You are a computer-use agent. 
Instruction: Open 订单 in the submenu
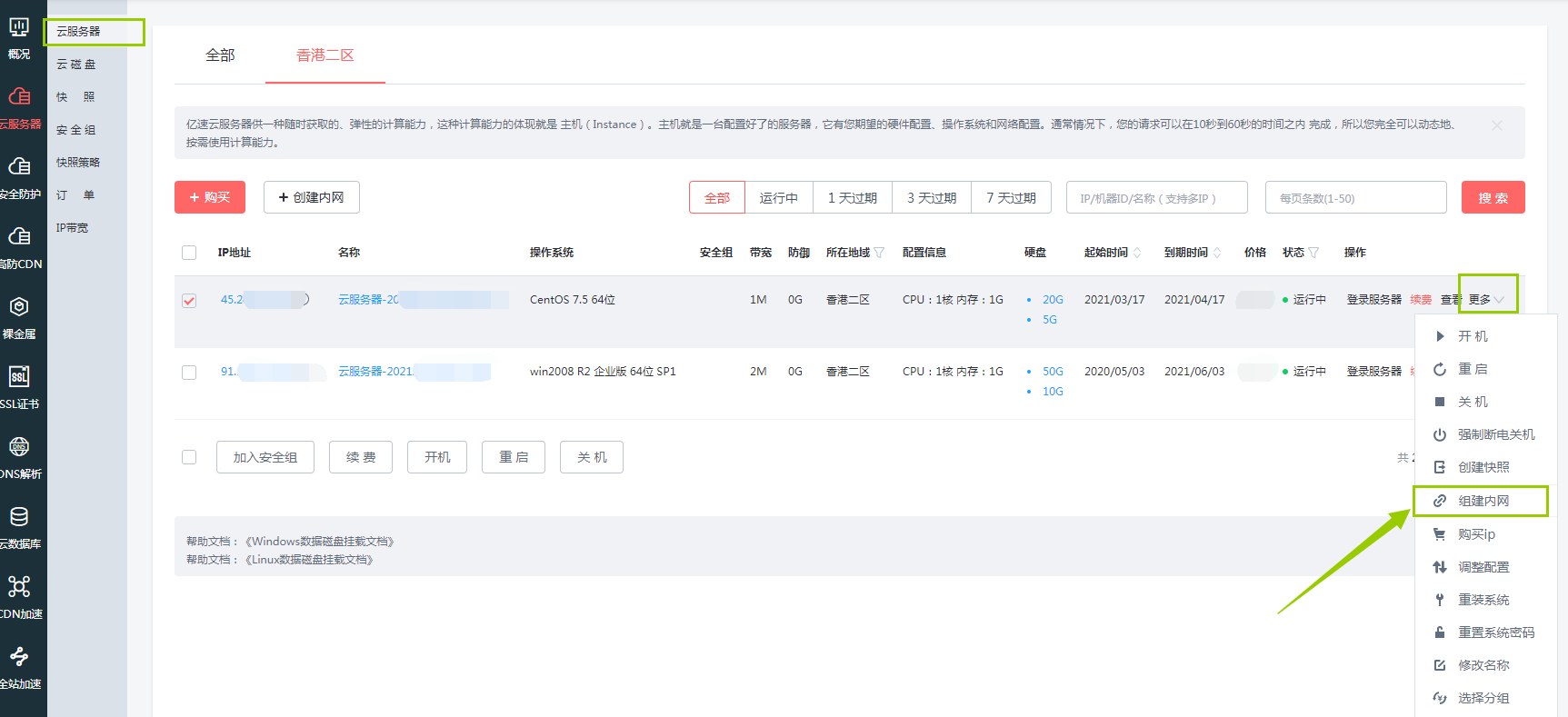pos(76,195)
